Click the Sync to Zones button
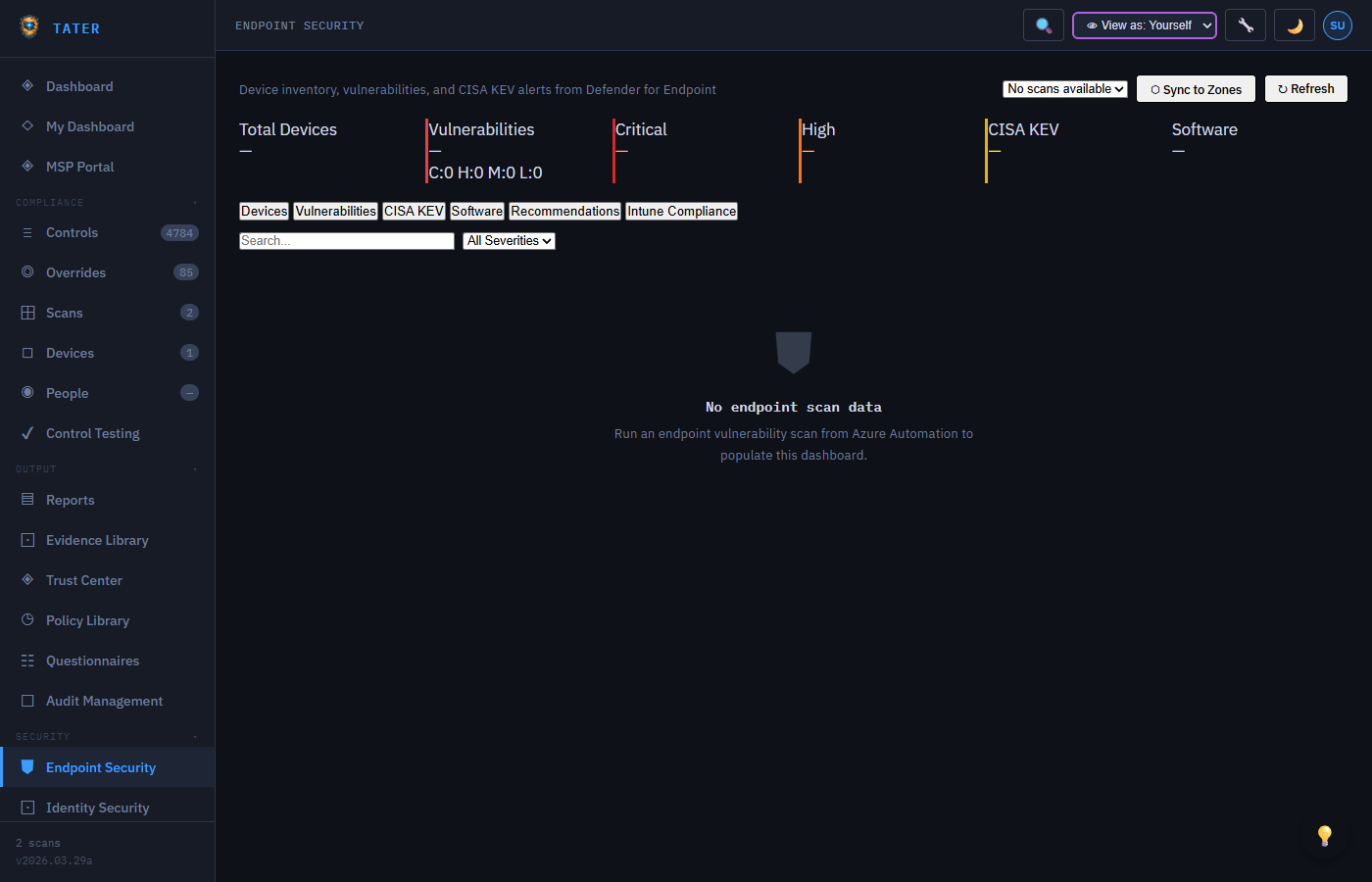 click(1196, 89)
